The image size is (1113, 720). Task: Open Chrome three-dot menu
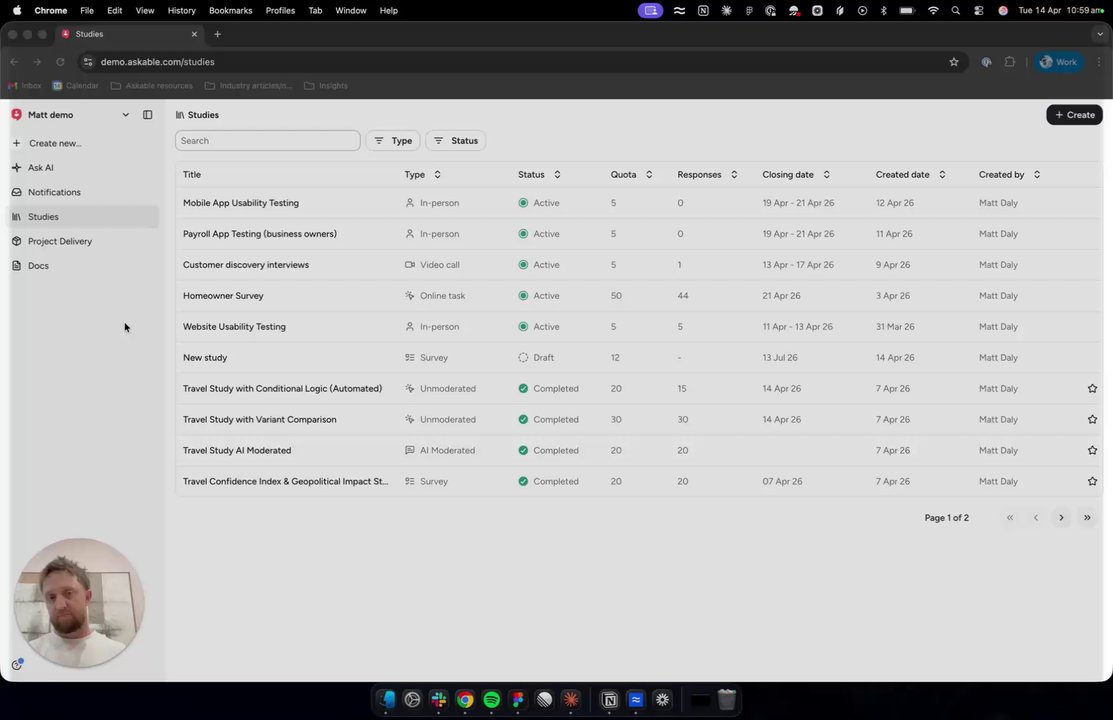(x=1099, y=62)
